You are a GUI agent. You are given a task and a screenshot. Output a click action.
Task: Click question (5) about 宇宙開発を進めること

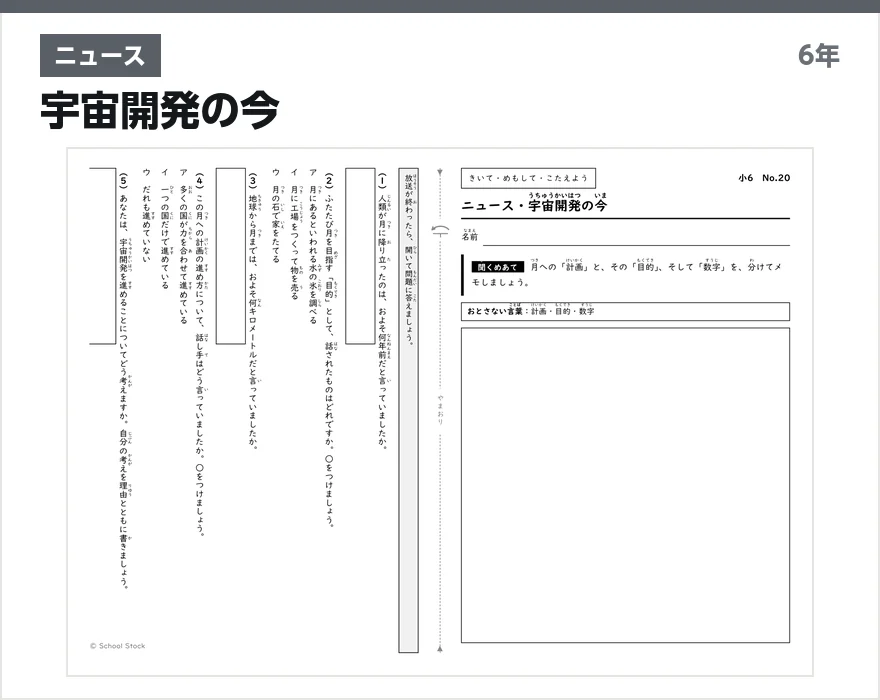coord(123,380)
